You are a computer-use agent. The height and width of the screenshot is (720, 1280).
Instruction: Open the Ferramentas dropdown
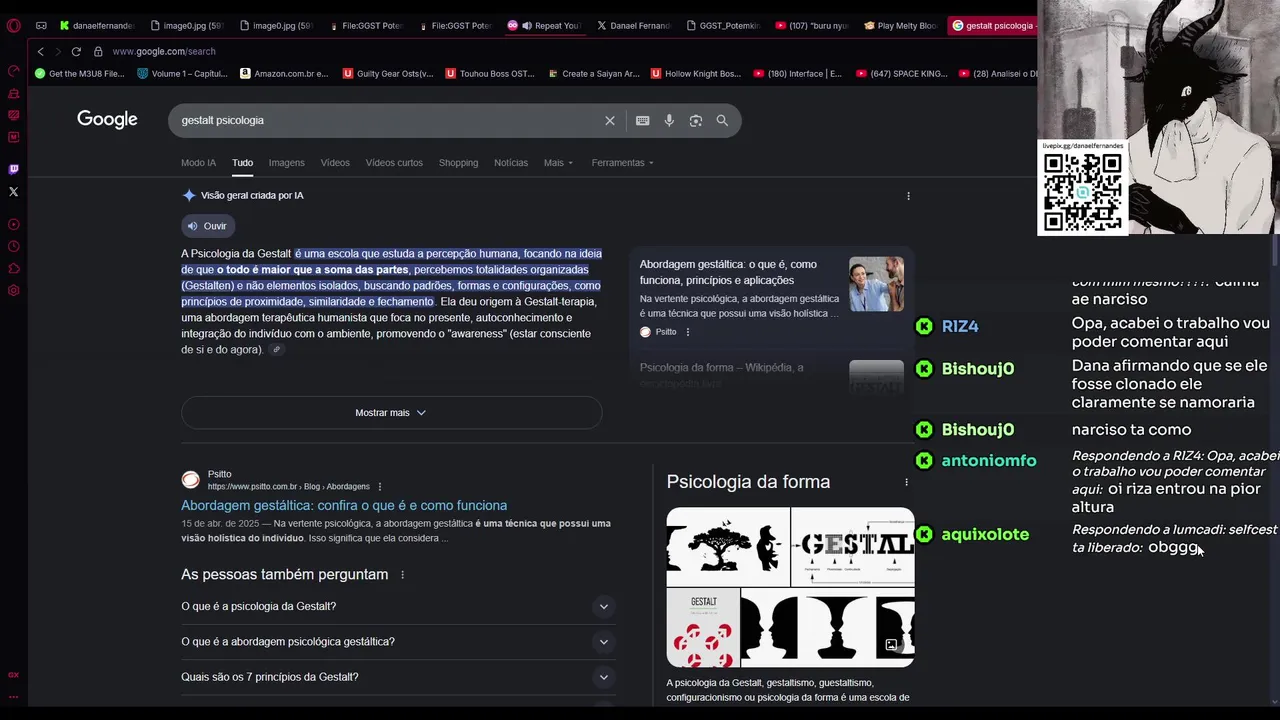[622, 163]
